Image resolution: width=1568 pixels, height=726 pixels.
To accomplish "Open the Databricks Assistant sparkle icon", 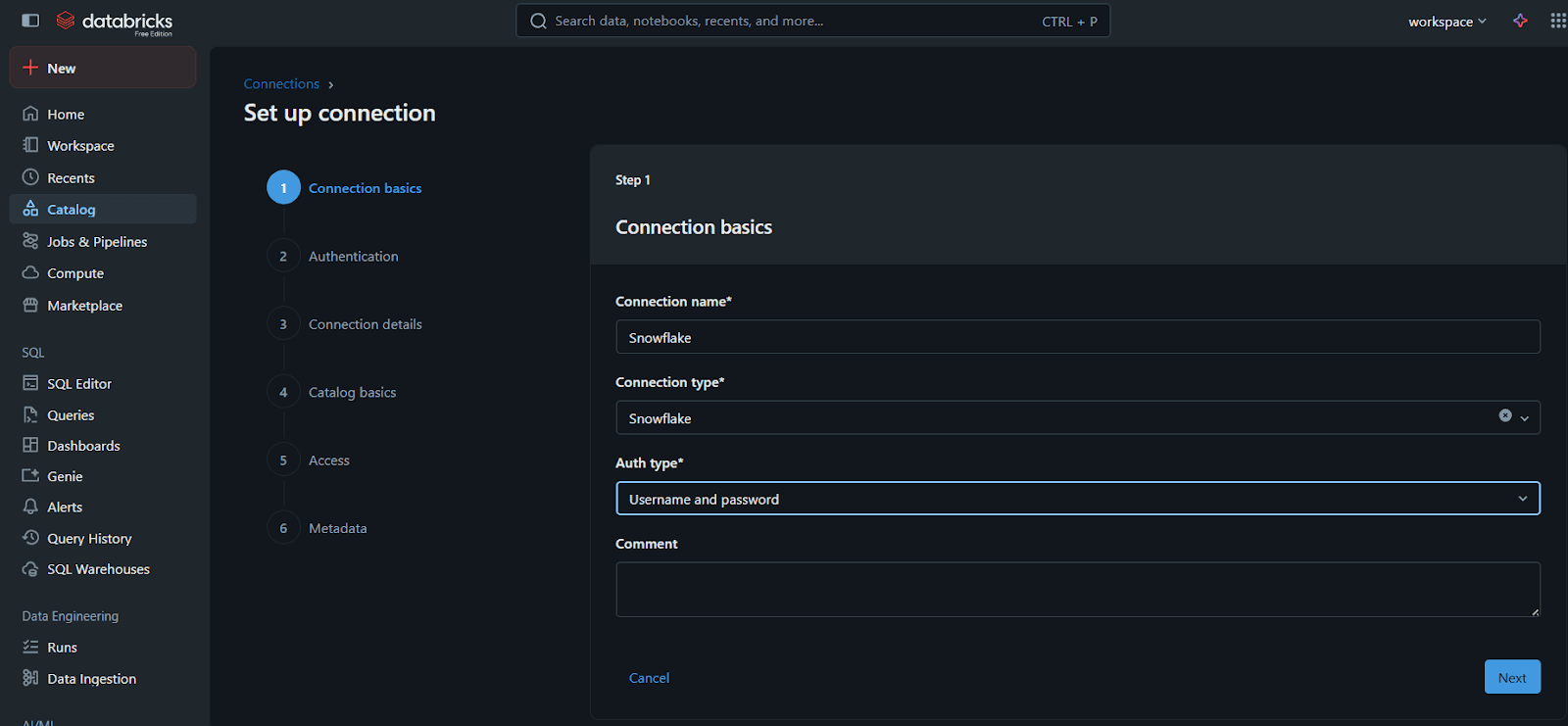I will click(1520, 21).
